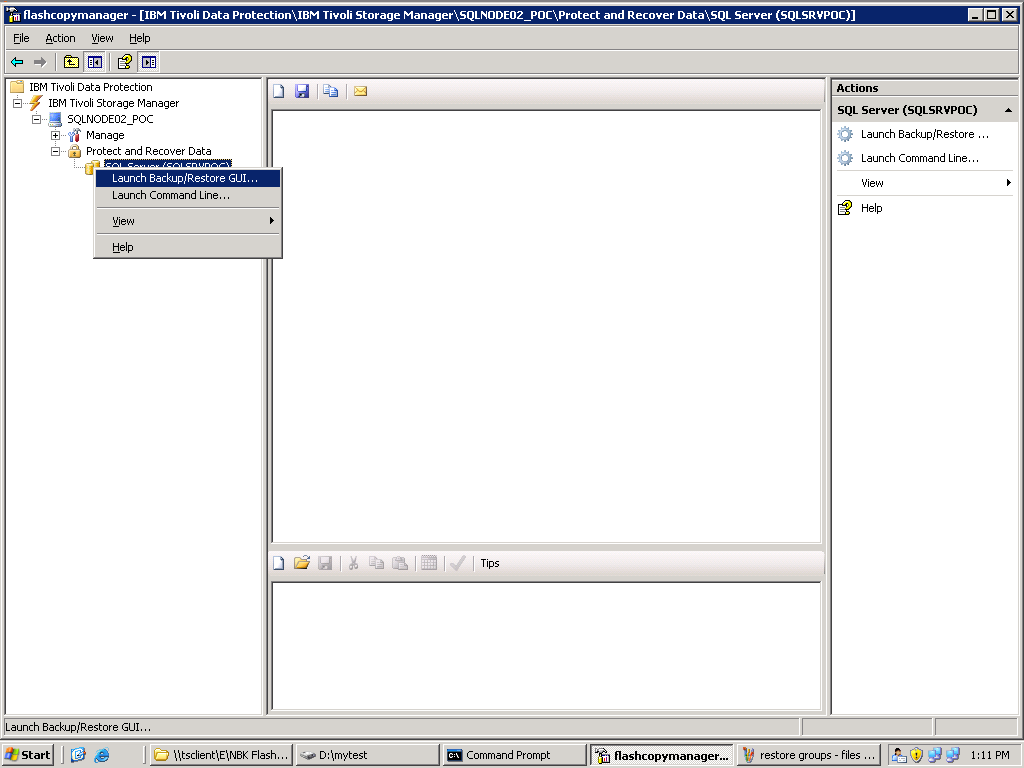1024x768 pixels.
Task: Click gear icon beside Launch Command Line action
Action: click(x=845, y=158)
